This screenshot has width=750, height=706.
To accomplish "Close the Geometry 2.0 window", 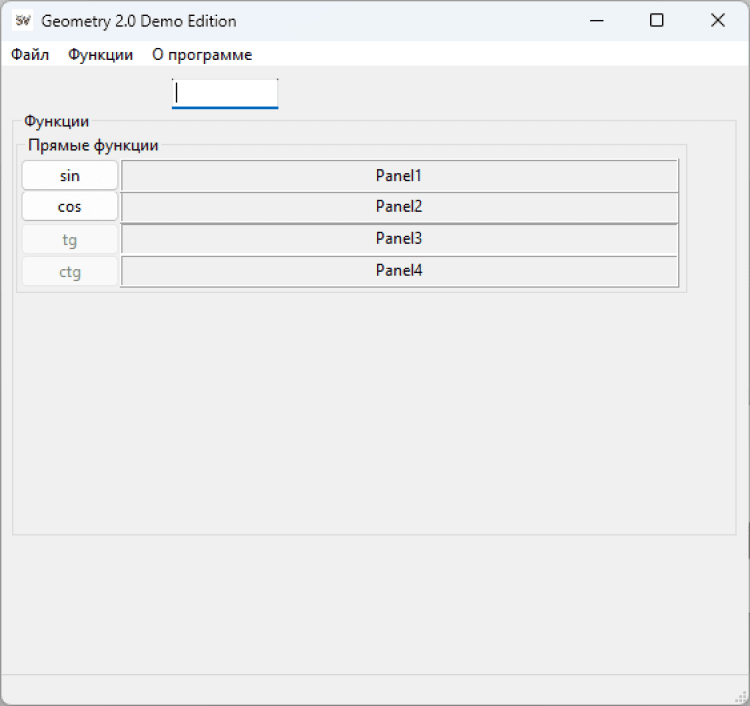I will 717,21.
